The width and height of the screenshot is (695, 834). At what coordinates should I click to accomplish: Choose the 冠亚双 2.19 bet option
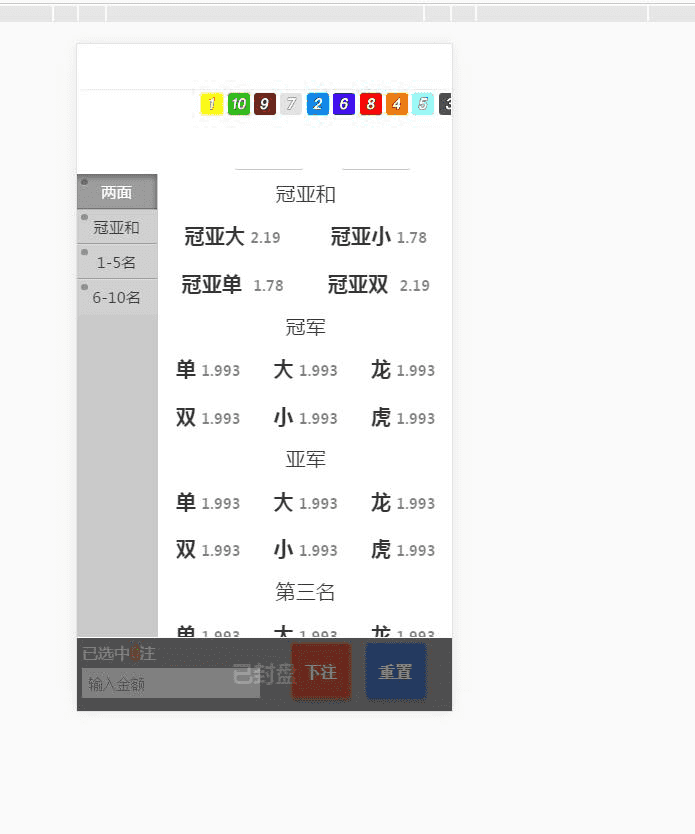[379, 285]
